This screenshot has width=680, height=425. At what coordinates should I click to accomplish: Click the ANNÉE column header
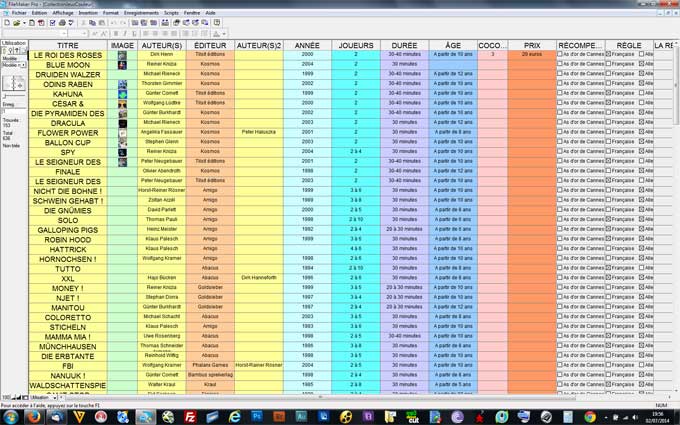coord(307,45)
